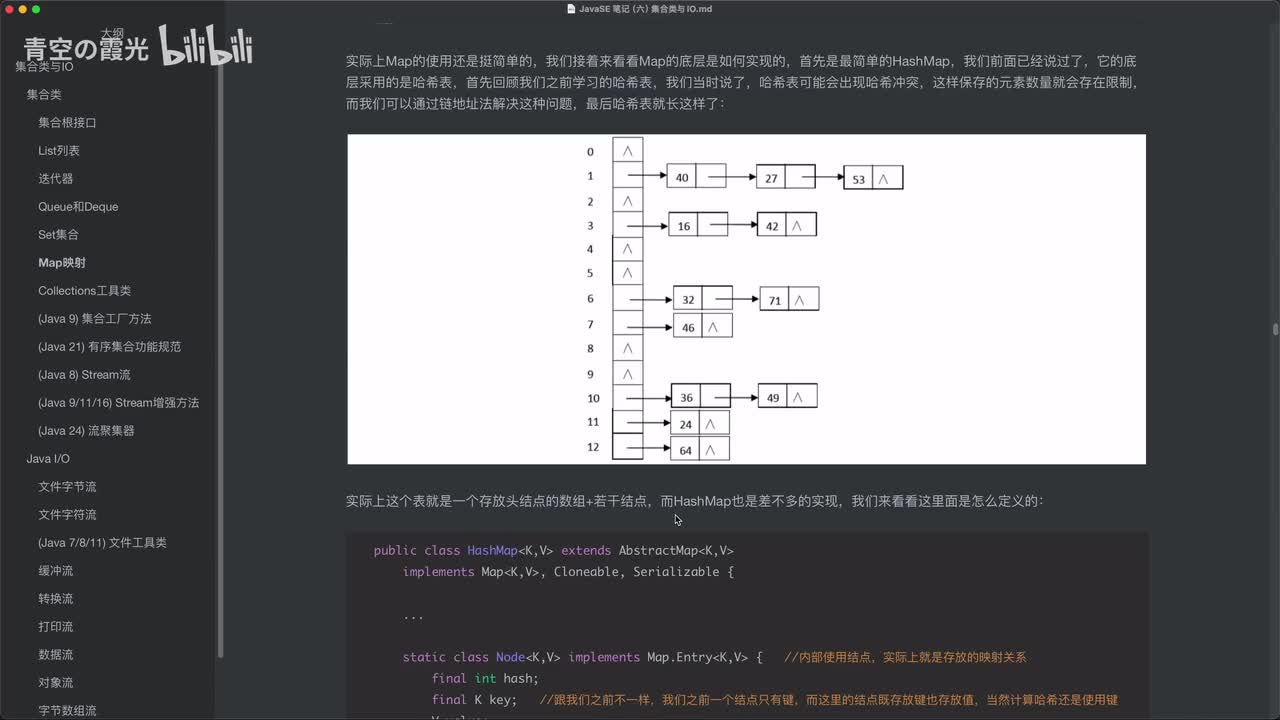Click node 53 in the diagram
Screen dimensions: 1280x720
[x=873, y=178]
